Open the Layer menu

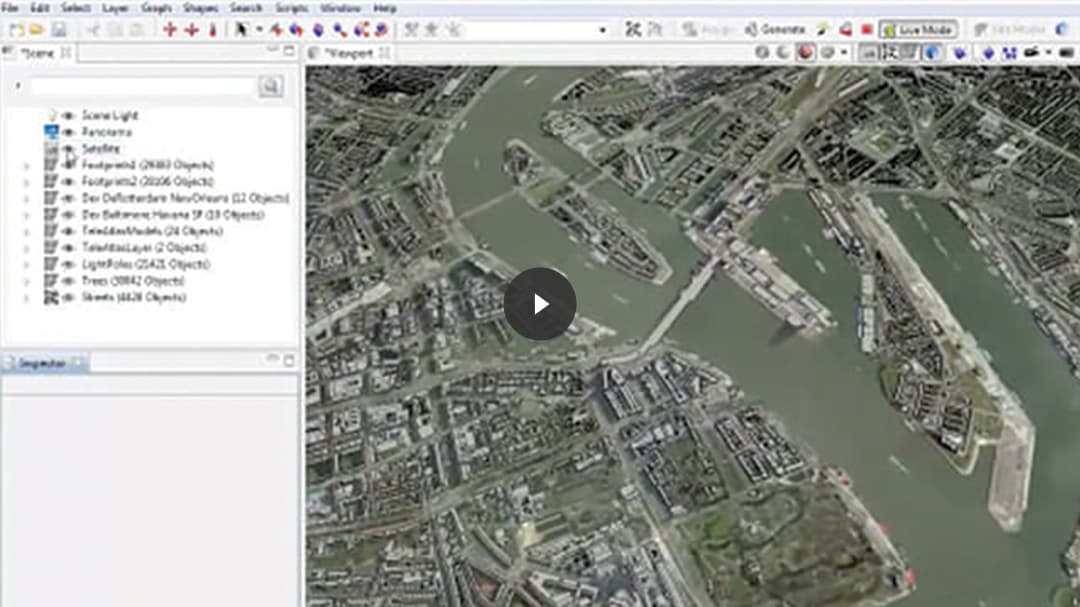tap(115, 8)
